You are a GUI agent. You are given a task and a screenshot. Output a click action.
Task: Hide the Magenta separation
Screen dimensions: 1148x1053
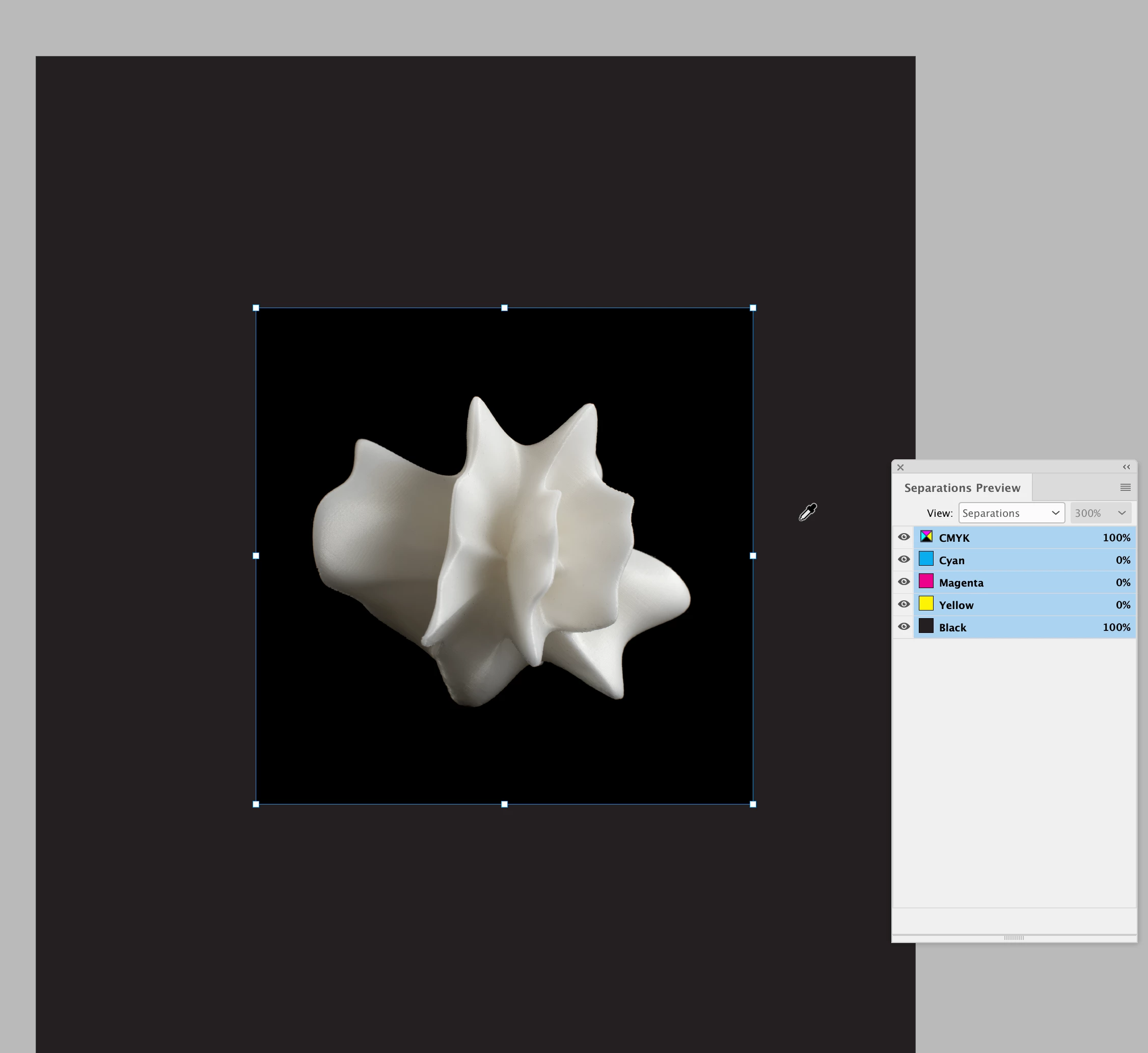tap(904, 581)
